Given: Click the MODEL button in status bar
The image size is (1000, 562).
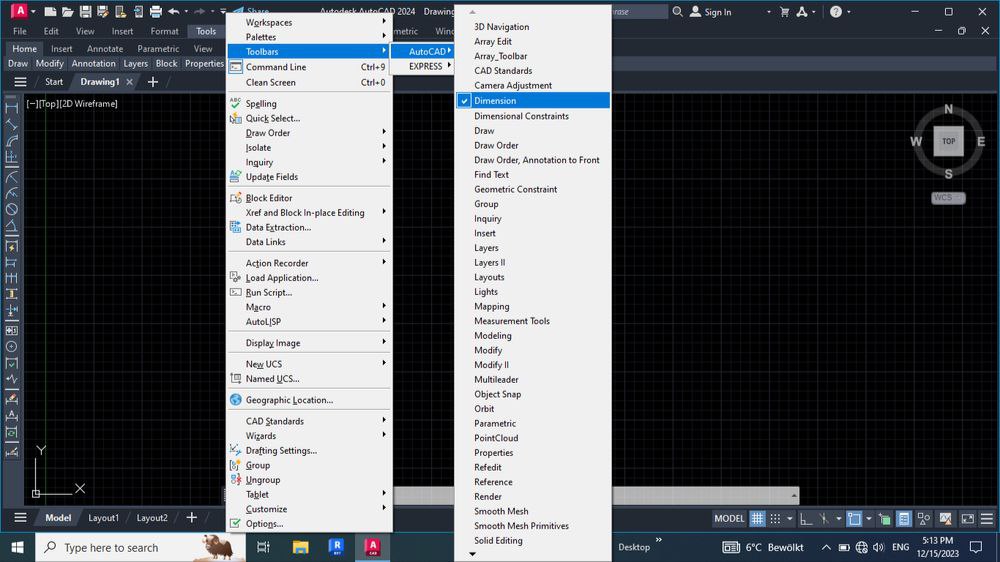Looking at the screenshot, I should tap(729, 519).
